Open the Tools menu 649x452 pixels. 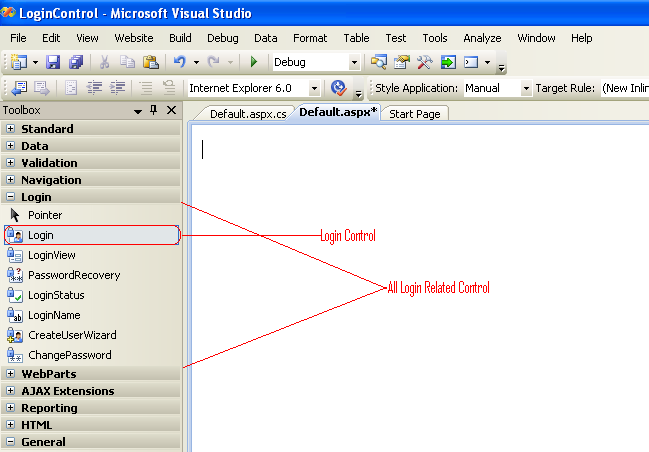[x=435, y=38]
